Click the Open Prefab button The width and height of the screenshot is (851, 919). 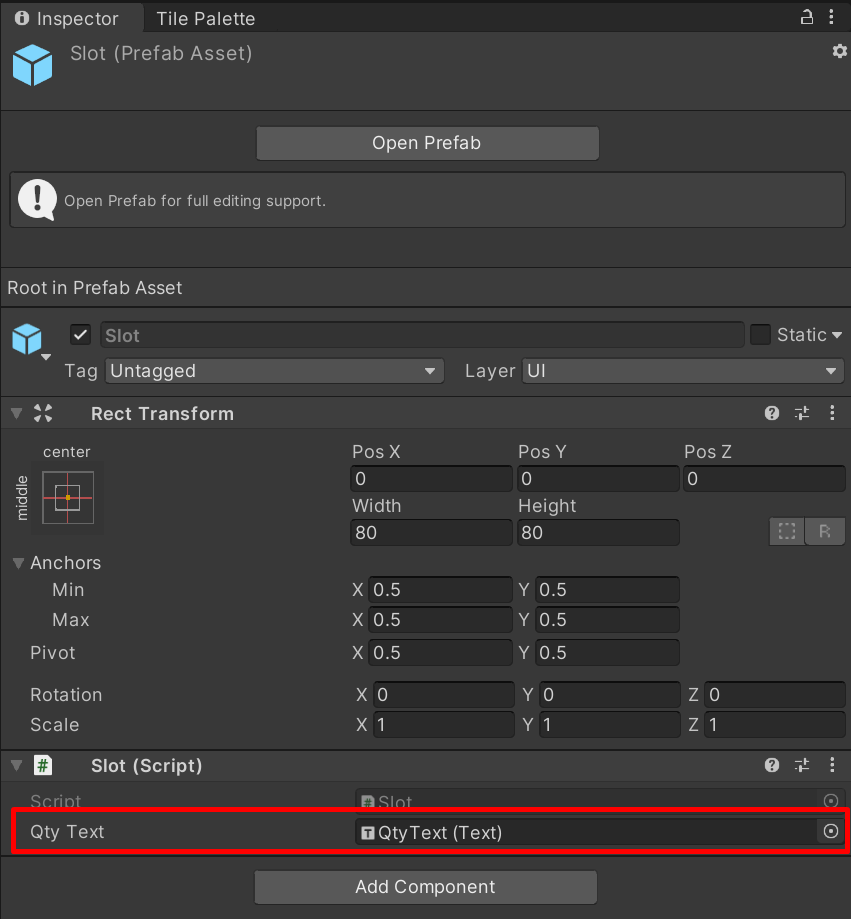(427, 143)
